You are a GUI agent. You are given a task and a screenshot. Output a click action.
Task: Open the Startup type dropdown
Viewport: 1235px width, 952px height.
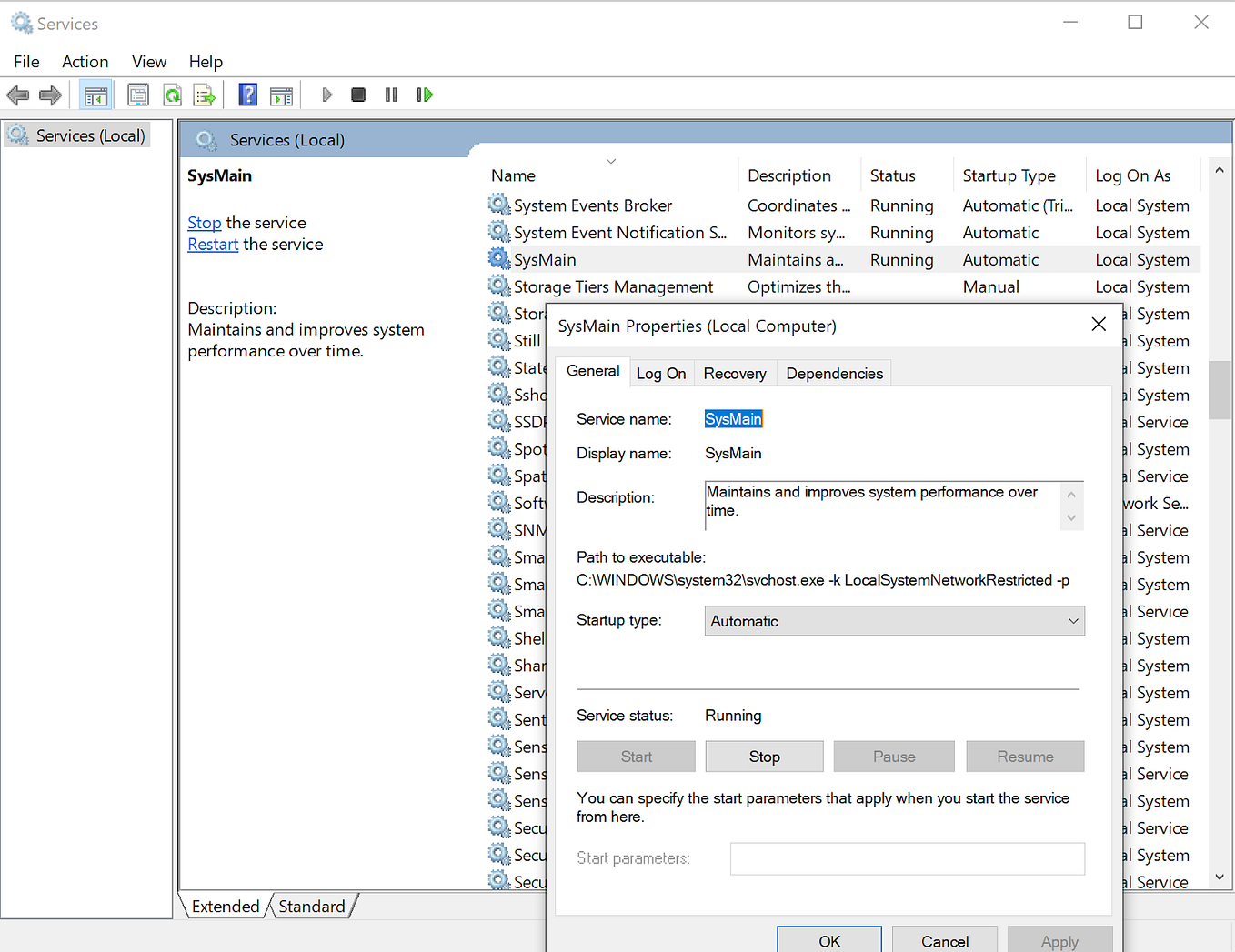[x=1069, y=621]
